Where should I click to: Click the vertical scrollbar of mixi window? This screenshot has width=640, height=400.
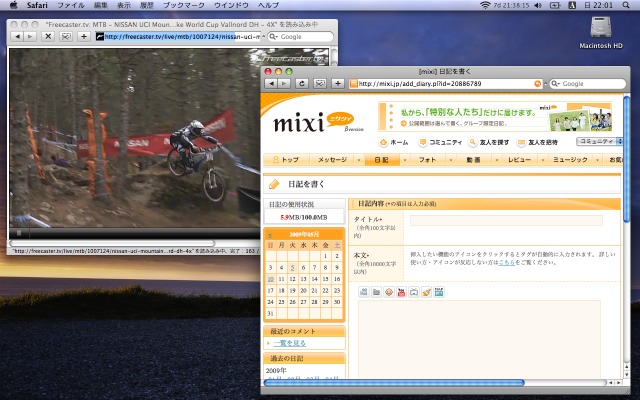pos(627,159)
